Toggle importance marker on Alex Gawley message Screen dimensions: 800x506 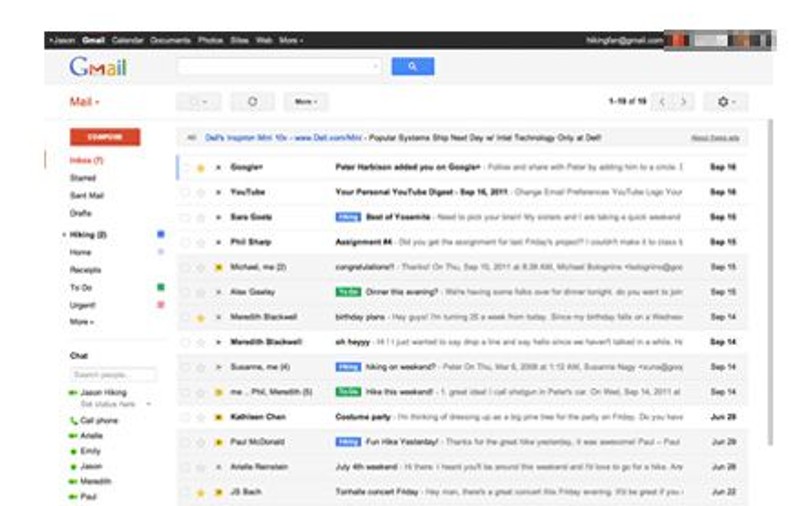click(x=219, y=292)
